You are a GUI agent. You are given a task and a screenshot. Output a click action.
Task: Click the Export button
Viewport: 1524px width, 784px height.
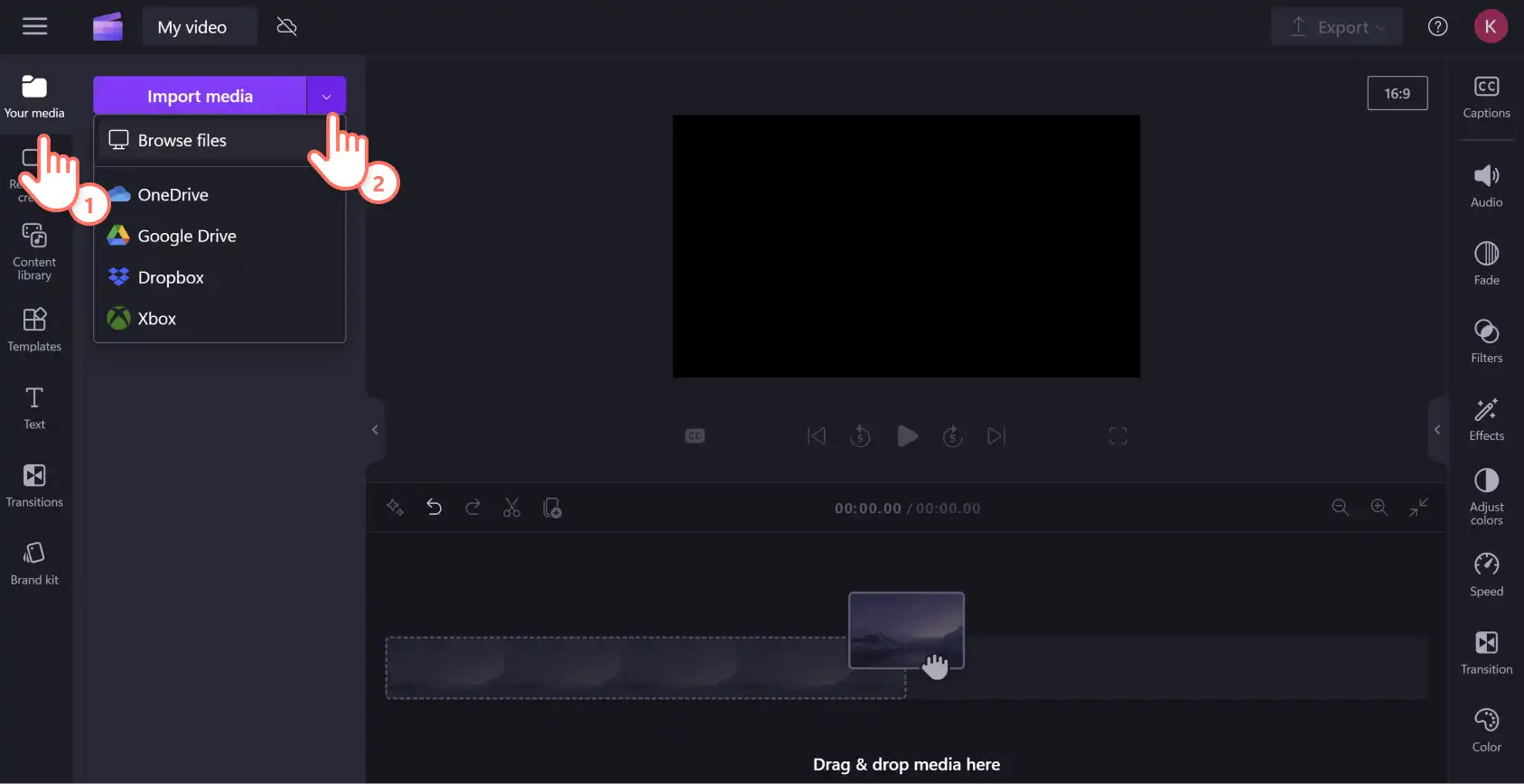[x=1336, y=27]
